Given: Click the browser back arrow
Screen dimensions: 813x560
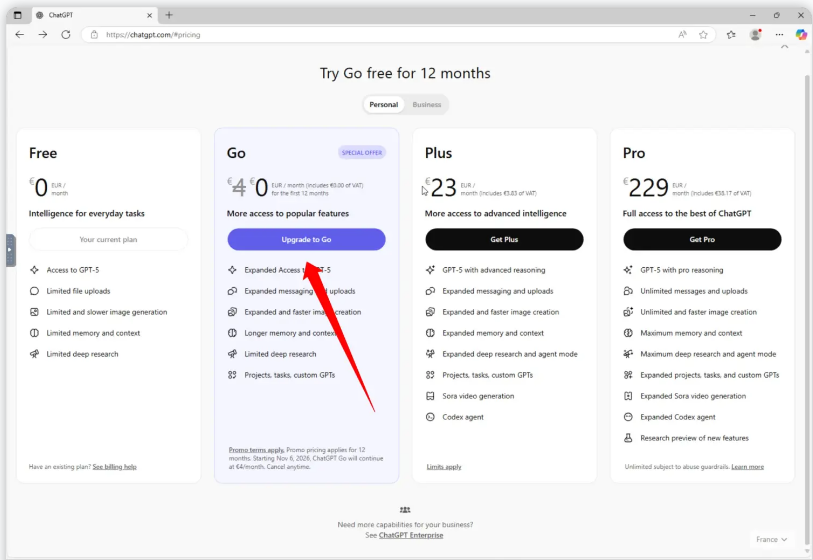Looking at the screenshot, I should pos(19,34).
